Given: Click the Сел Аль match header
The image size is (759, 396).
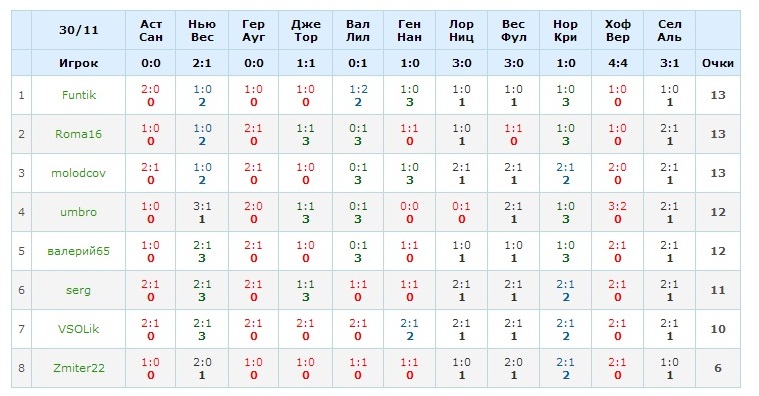Looking at the screenshot, I should point(669,30).
